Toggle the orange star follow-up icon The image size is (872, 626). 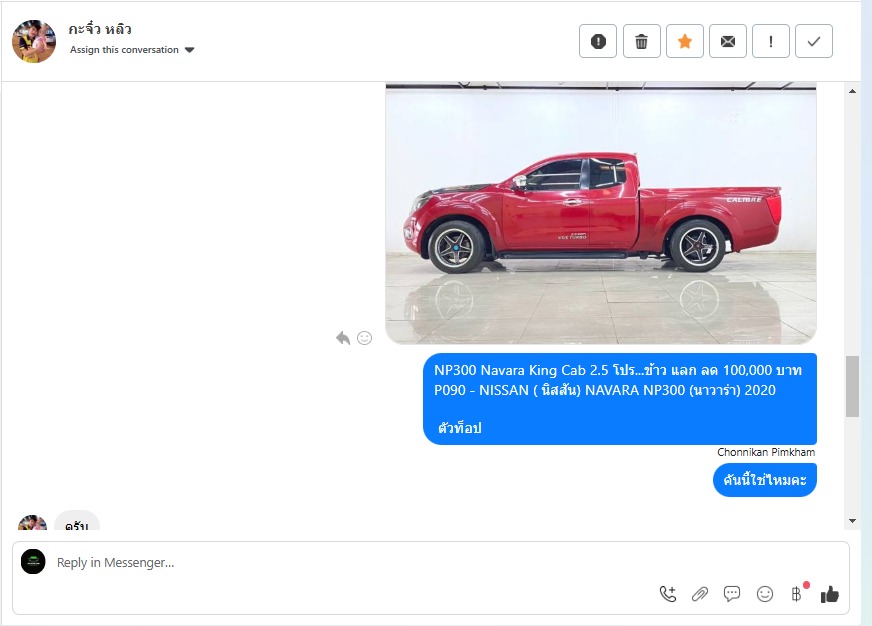click(685, 41)
